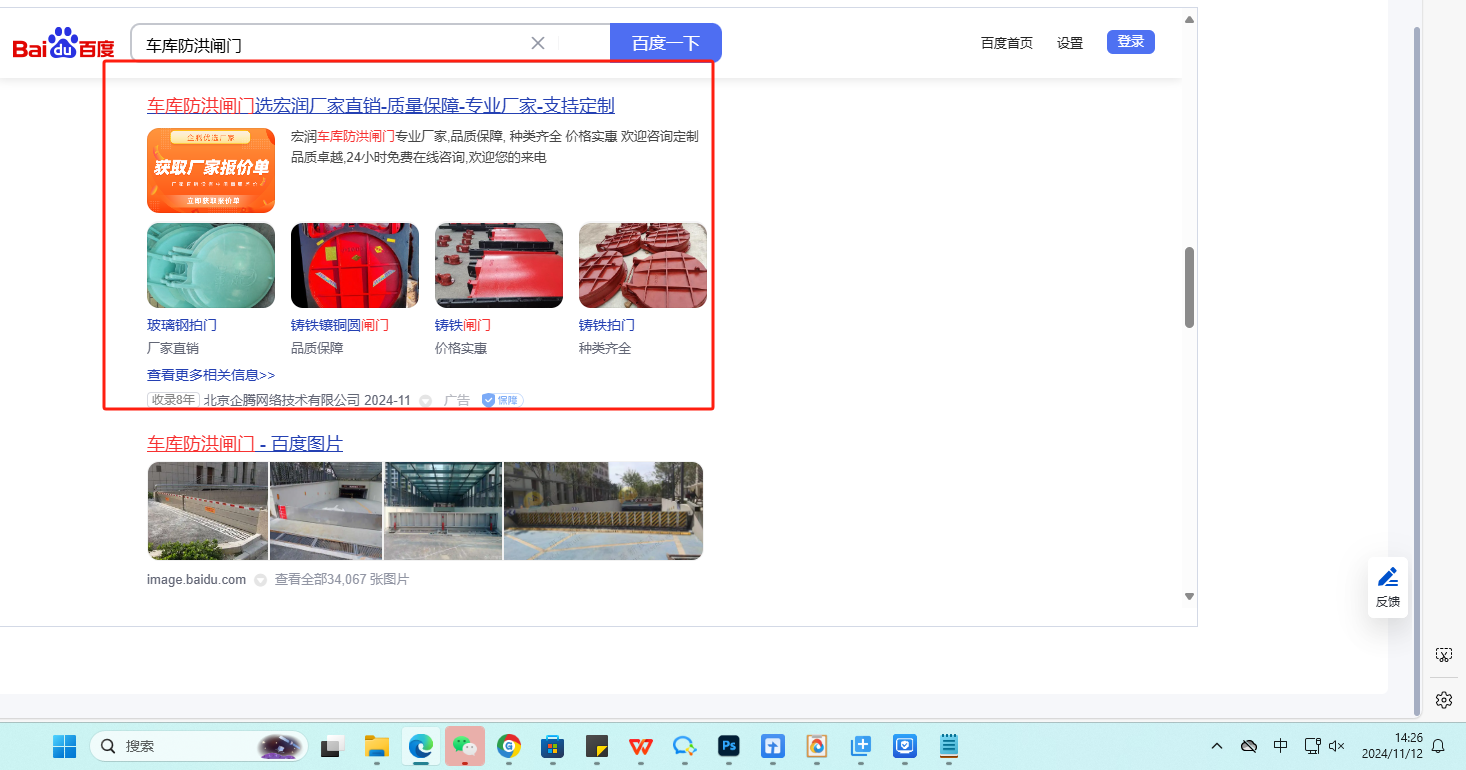
Task: Click the Baidu logo
Action: click(x=64, y=44)
